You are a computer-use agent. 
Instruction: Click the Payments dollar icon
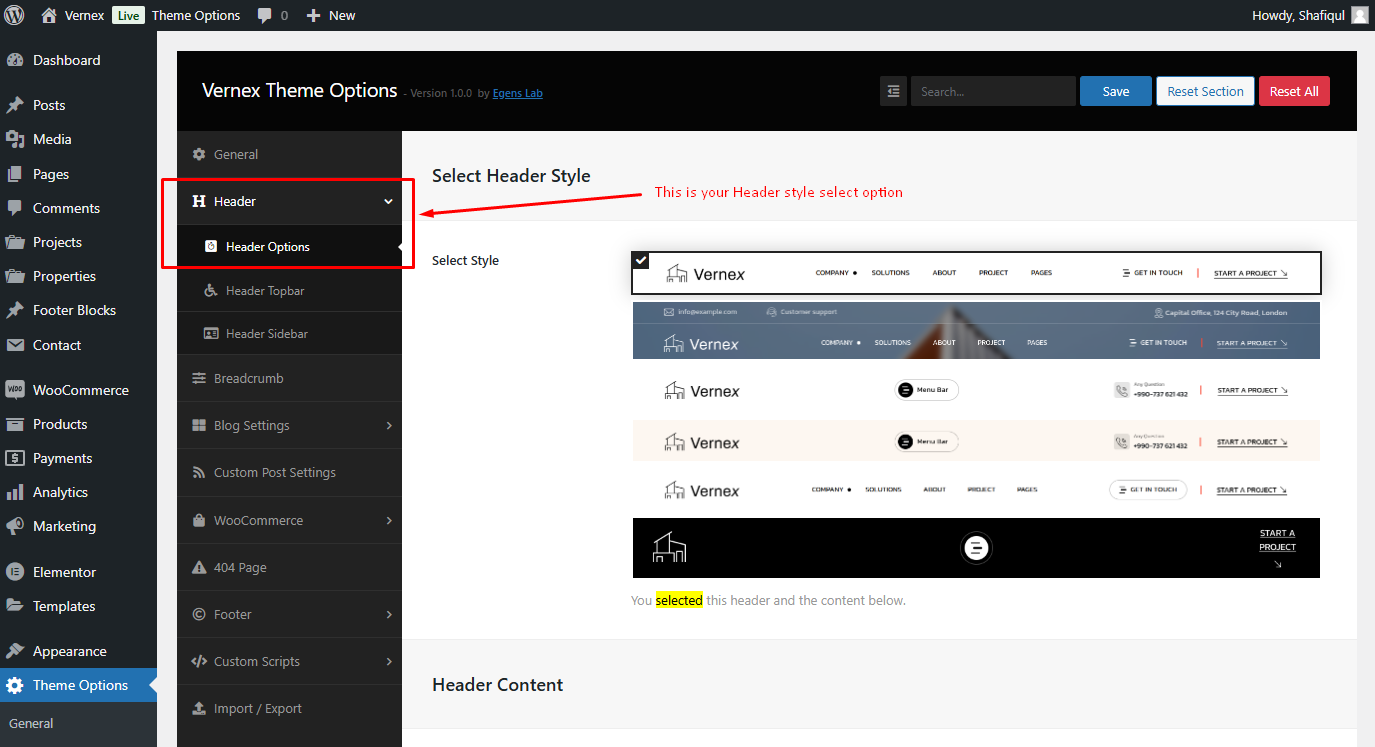coord(15,458)
